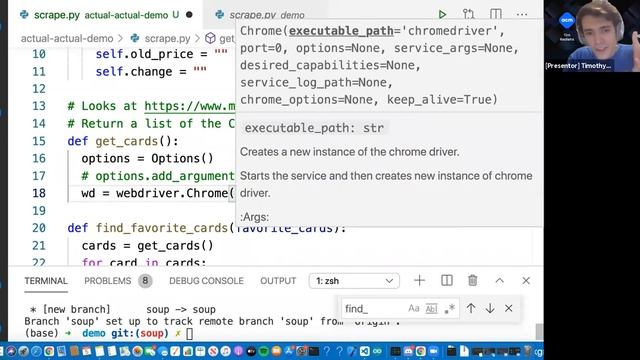This screenshot has width=640, height=360.
Task: Click the presenter video thumbnail
Action: coord(592,36)
